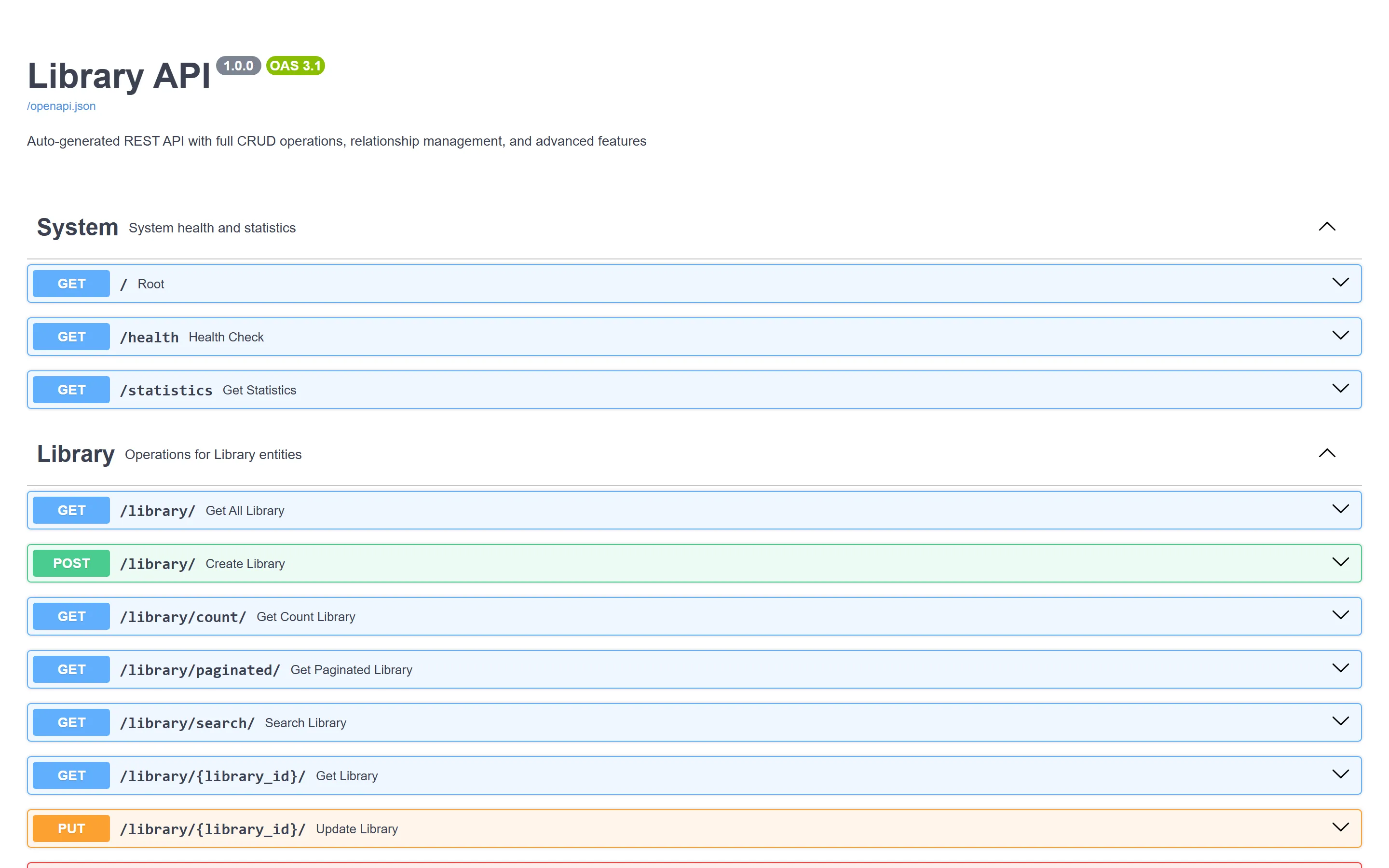Click the 'Search Library' summary text
This screenshot has height=868, width=1389.
pos(306,723)
